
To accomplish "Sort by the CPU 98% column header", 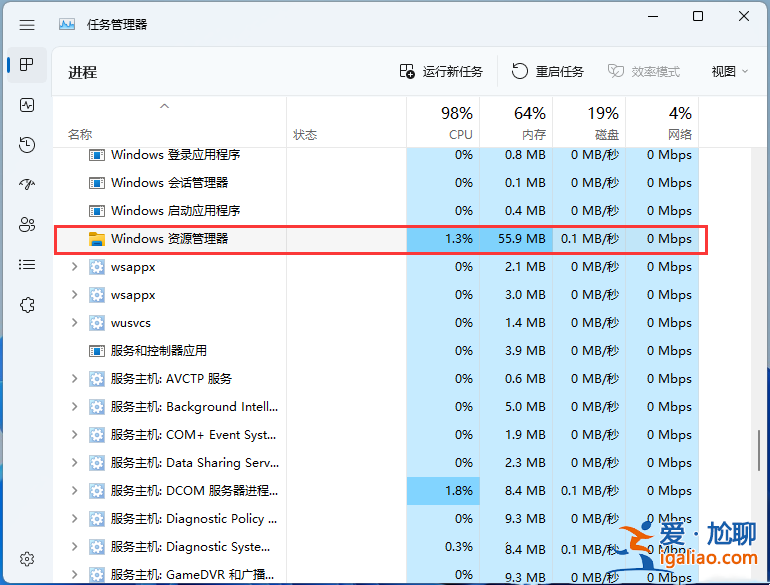I will (x=443, y=123).
